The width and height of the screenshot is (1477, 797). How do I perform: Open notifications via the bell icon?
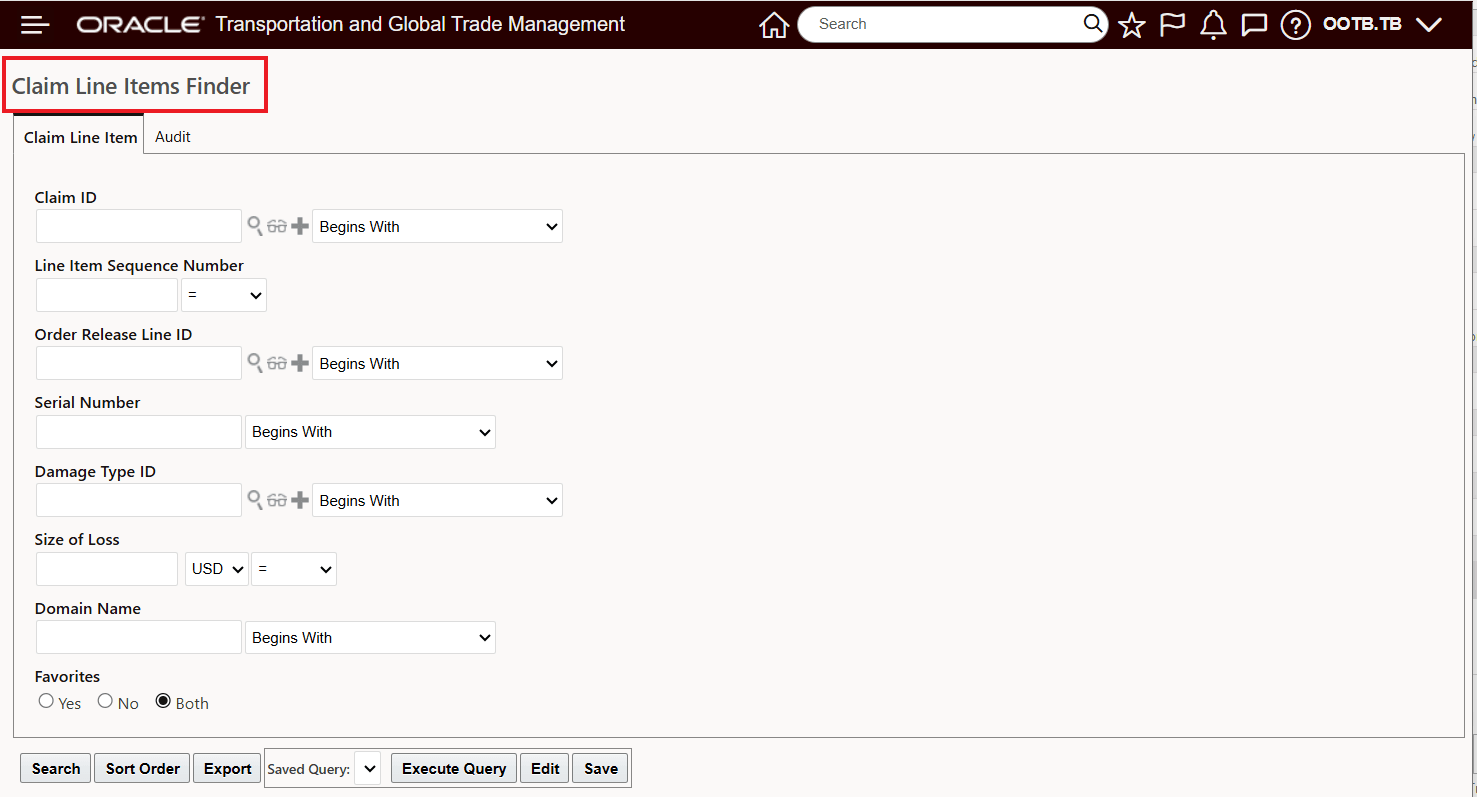(x=1213, y=24)
